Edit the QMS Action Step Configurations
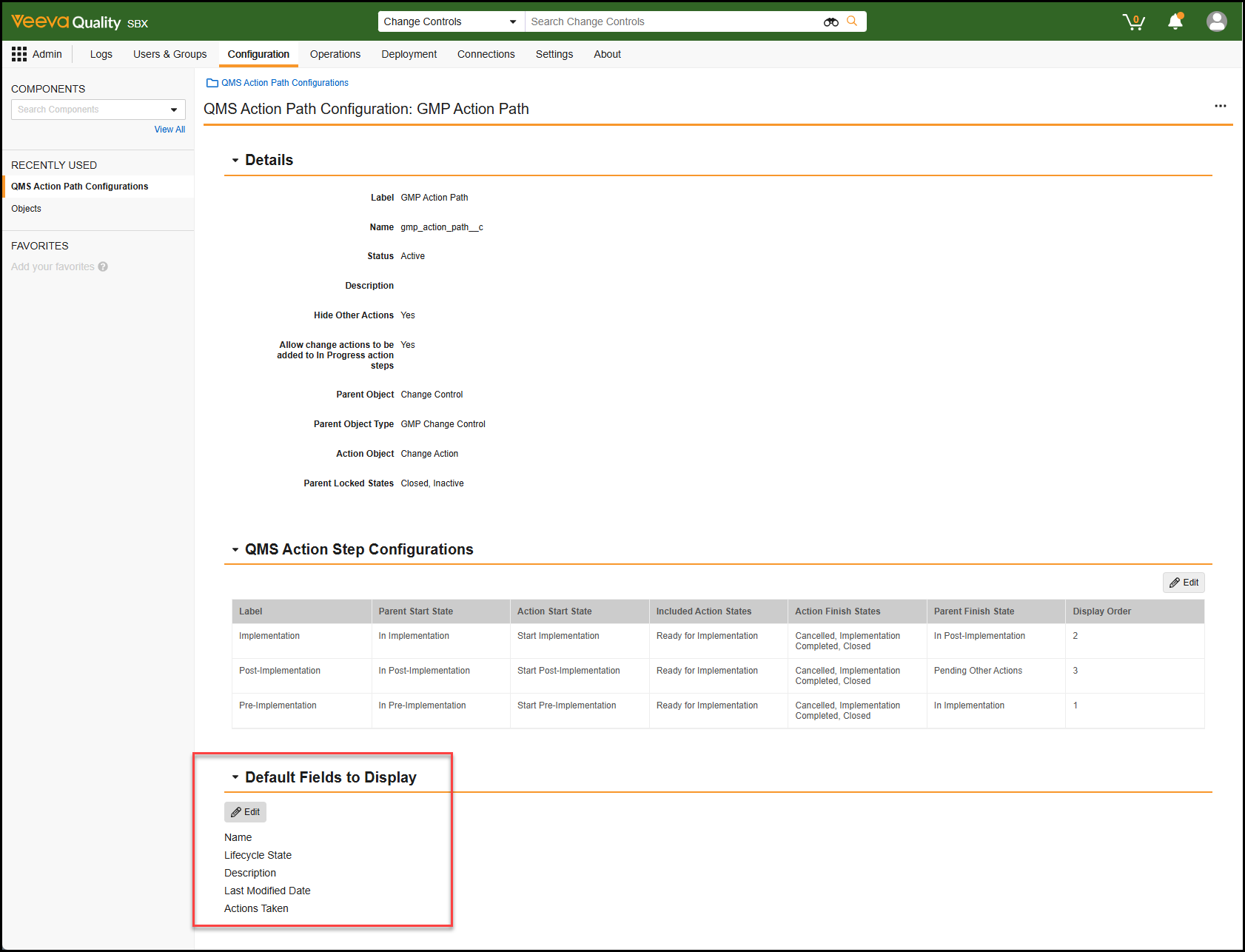This screenshot has height=952, width=1245. [x=1183, y=583]
